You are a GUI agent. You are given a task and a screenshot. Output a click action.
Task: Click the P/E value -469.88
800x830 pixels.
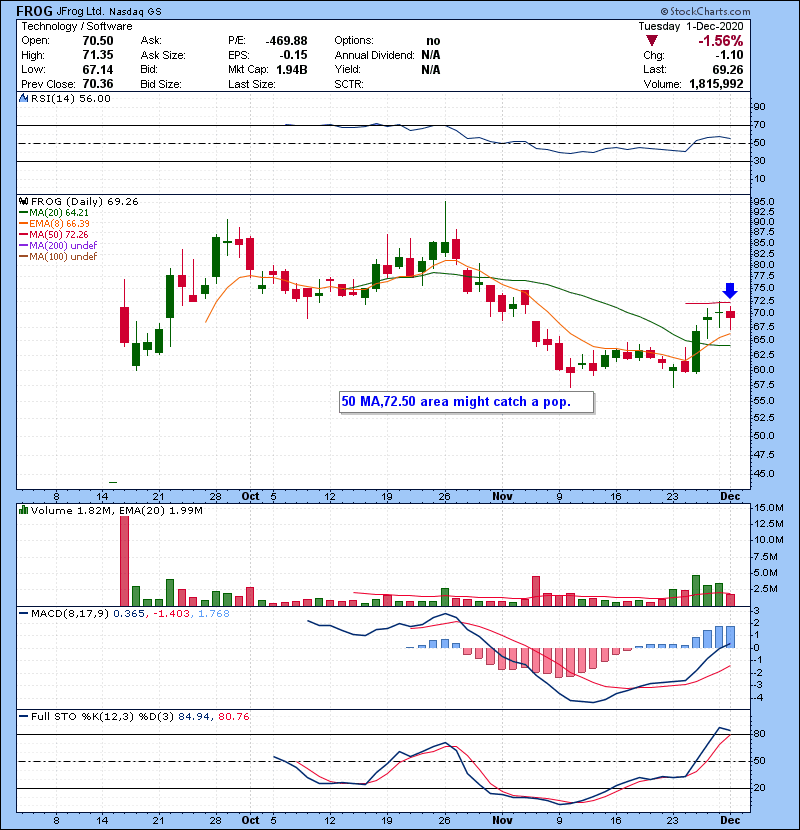coord(286,41)
